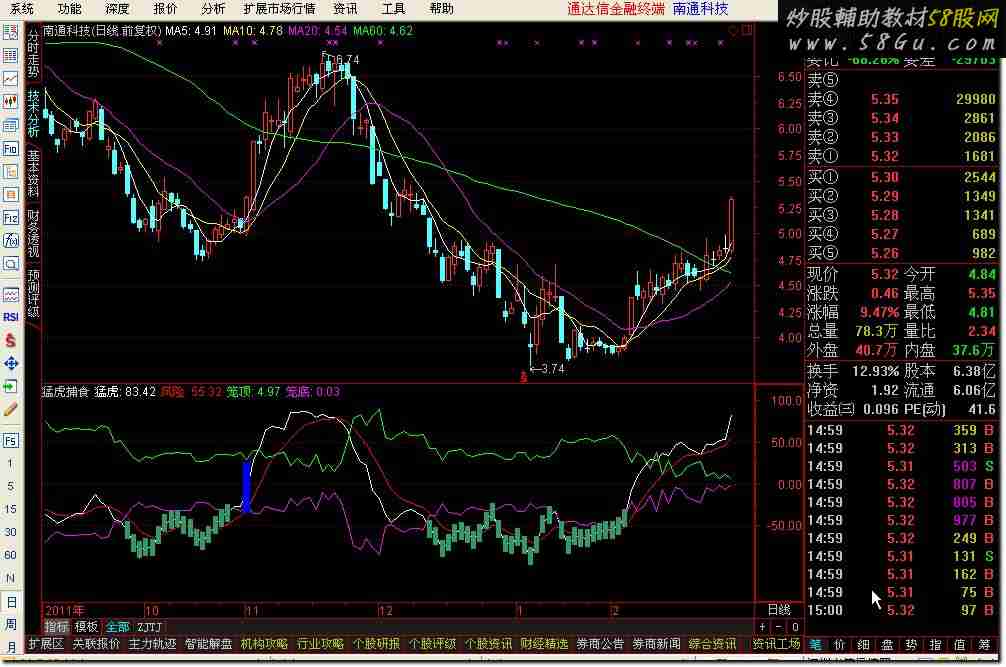Click the F10 company info icon
Image resolution: width=1006 pixels, height=667 pixels.
(x=10, y=149)
